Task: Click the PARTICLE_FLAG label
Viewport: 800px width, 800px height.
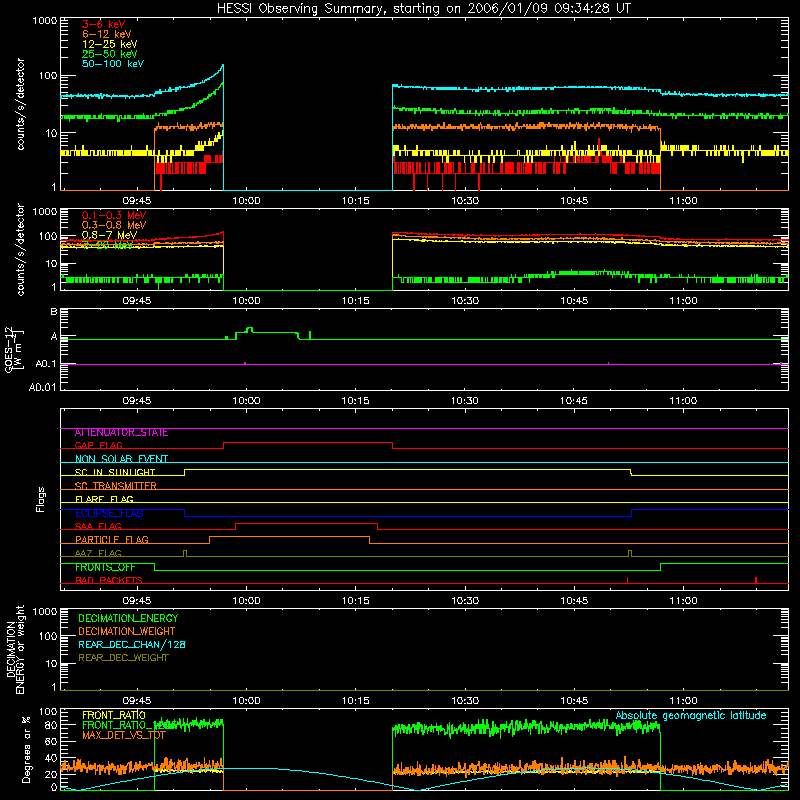Action: [112, 540]
